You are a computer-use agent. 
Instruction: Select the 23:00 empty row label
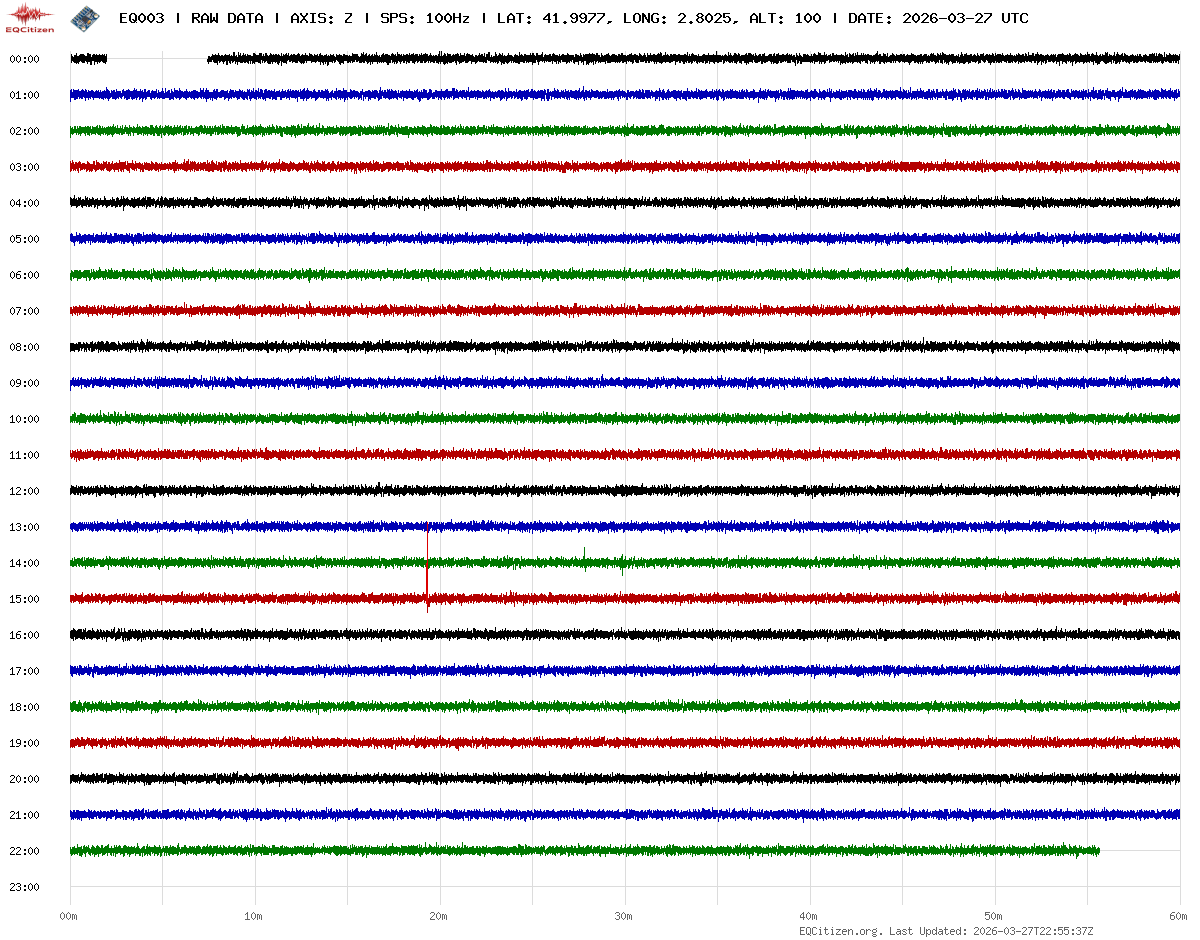click(x=24, y=887)
